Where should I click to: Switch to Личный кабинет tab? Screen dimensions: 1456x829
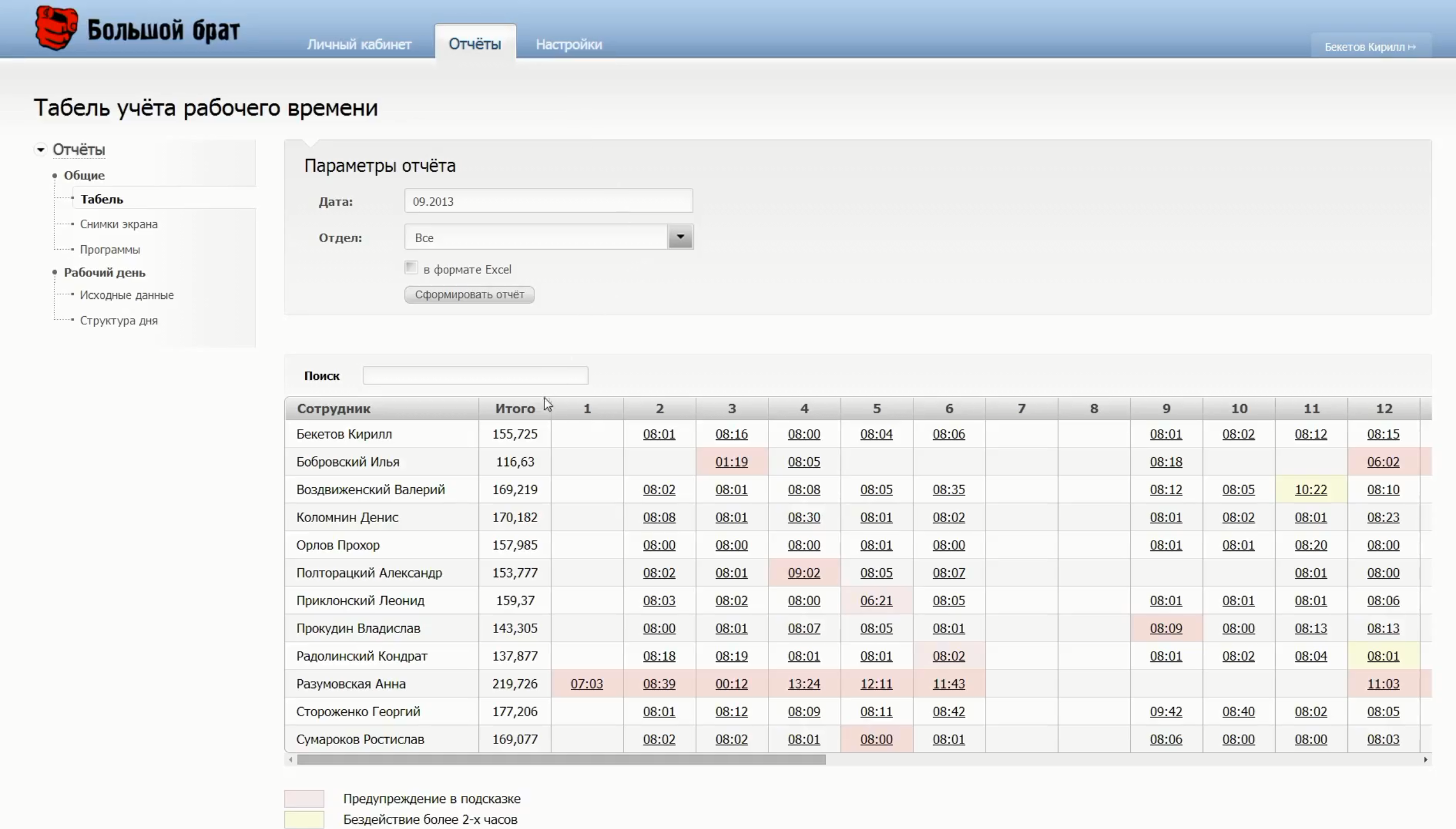coord(359,45)
